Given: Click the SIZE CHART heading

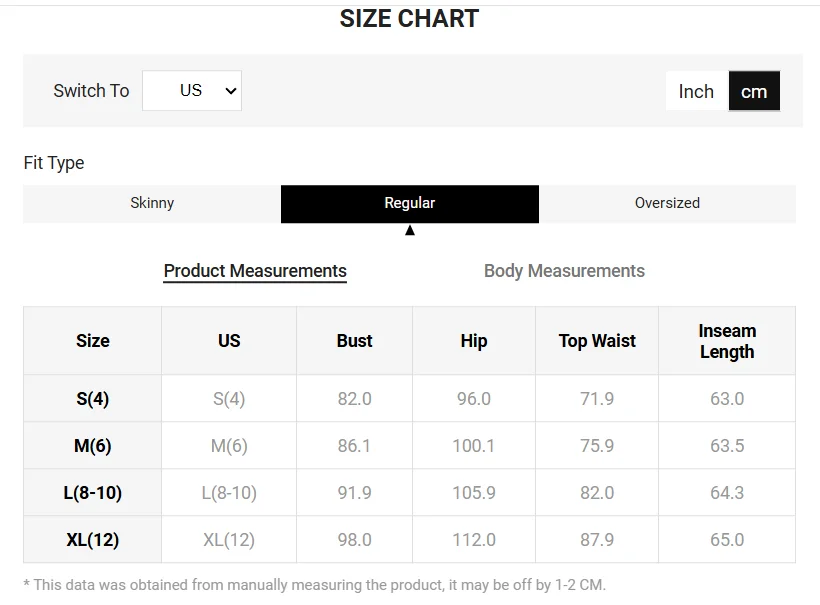Looking at the screenshot, I should (x=409, y=19).
